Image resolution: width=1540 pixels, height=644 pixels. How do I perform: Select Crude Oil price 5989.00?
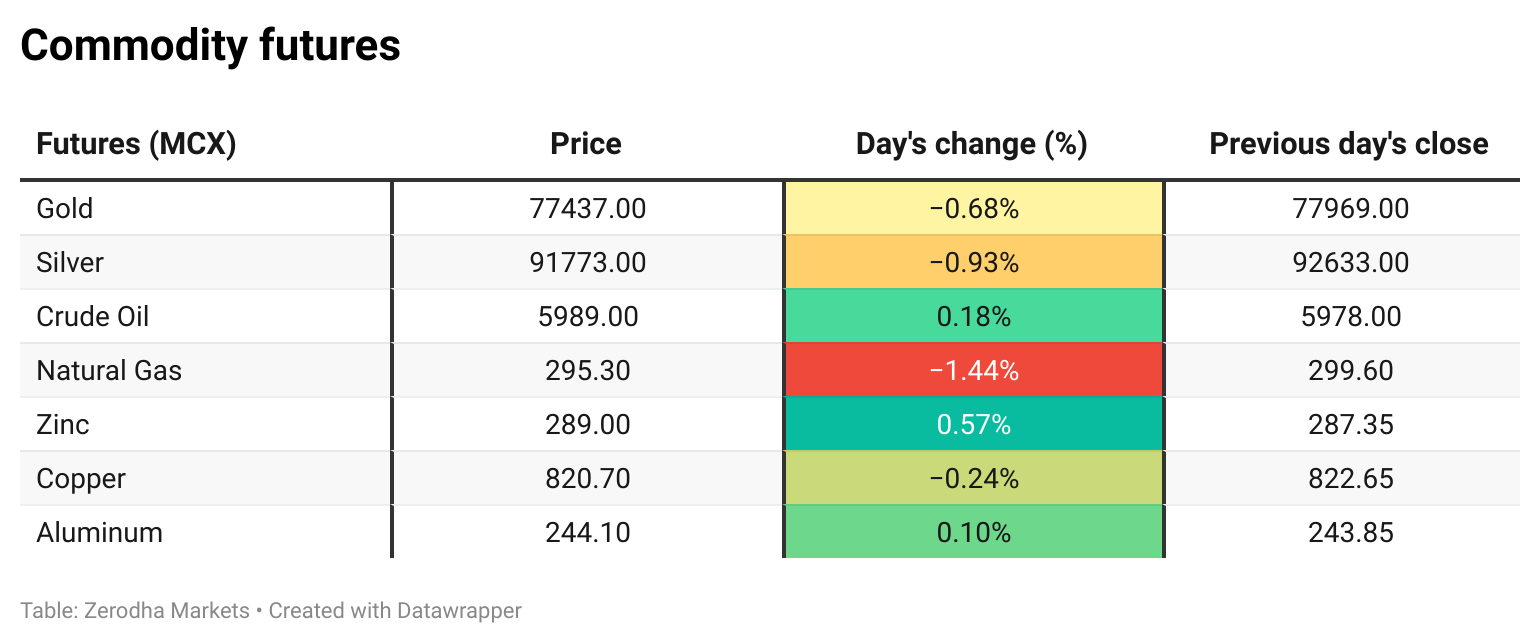(x=588, y=316)
